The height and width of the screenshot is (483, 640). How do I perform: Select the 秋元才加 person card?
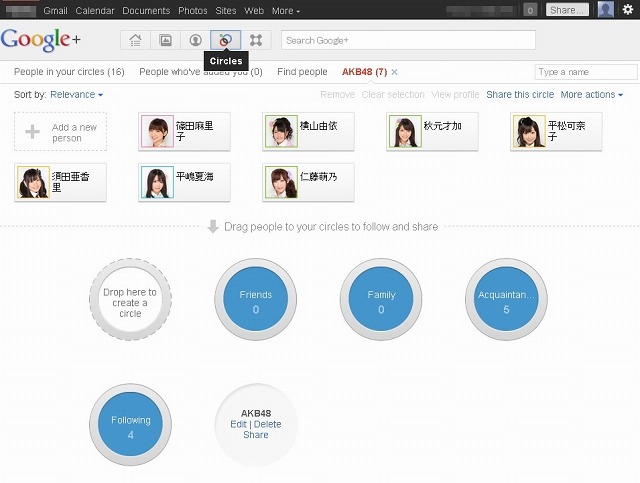(x=432, y=131)
